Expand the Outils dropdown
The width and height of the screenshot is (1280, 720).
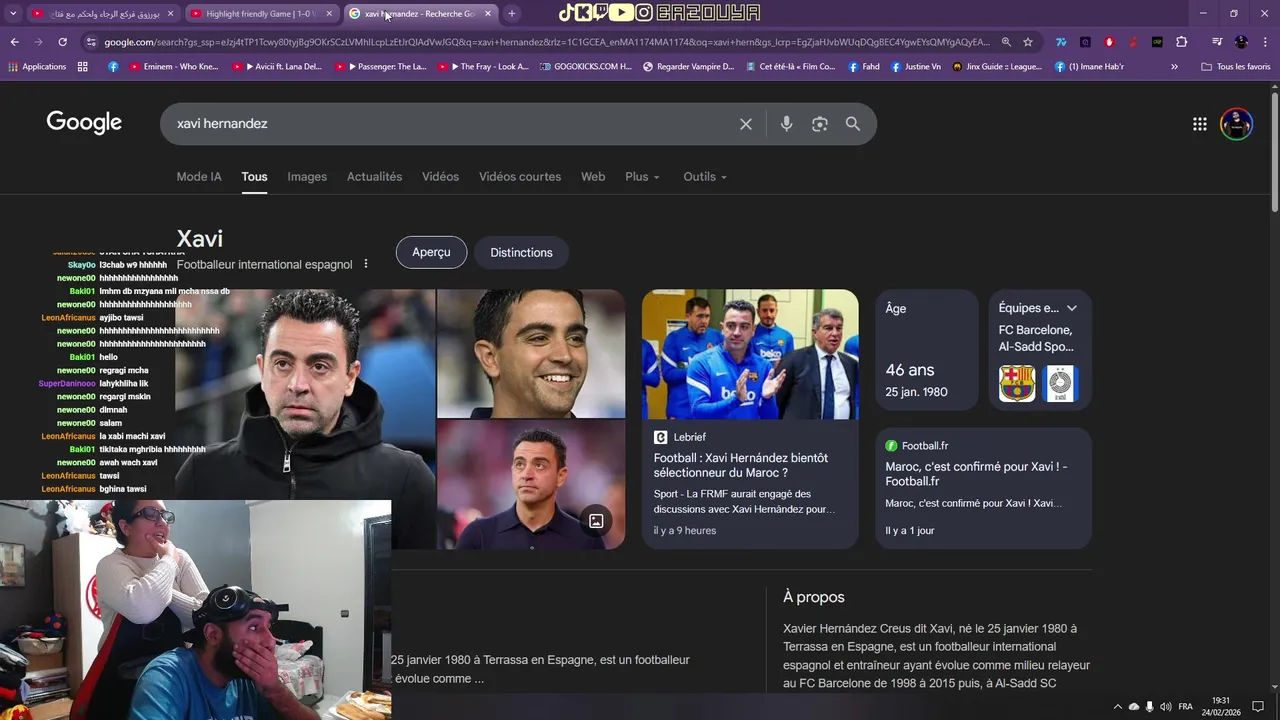pyautogui.click(x=705, y=177)
